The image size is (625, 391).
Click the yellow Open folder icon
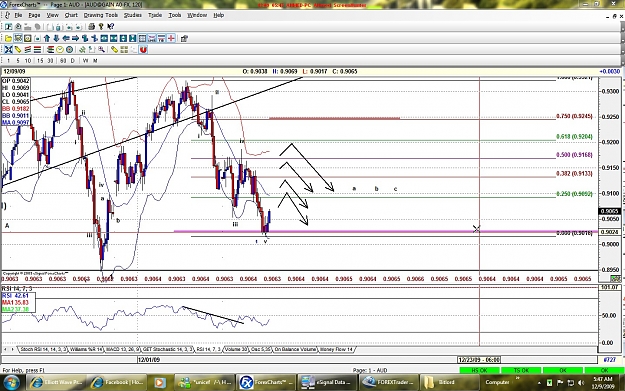click(x=8, y=39)
